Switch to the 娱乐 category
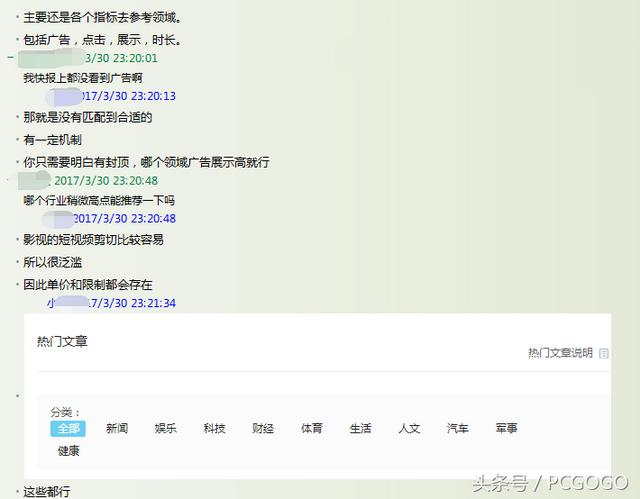Screen dimensions: 640x499 pos(166,428)
